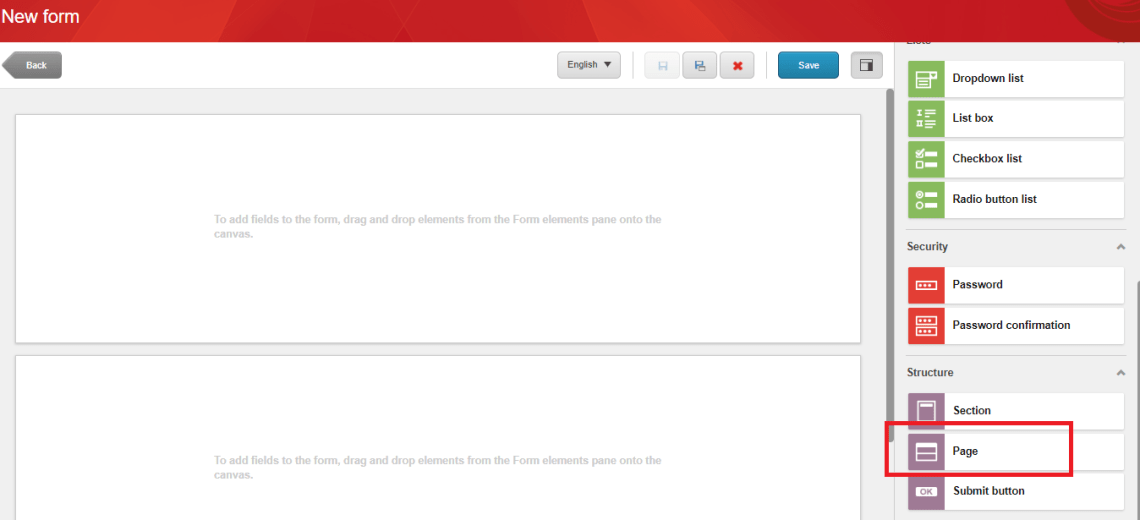The height and width of the screenshot is (520, 1140).
Task: Select the Radio button list icon
Action: (x=926, y=199)
